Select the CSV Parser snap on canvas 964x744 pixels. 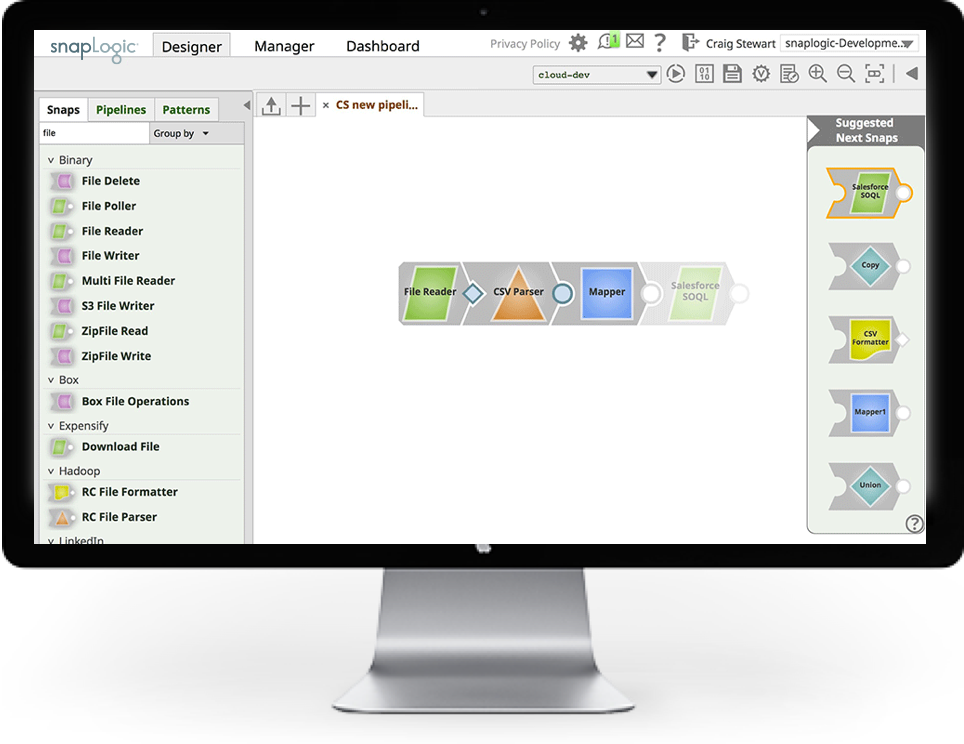click(518, 293)
